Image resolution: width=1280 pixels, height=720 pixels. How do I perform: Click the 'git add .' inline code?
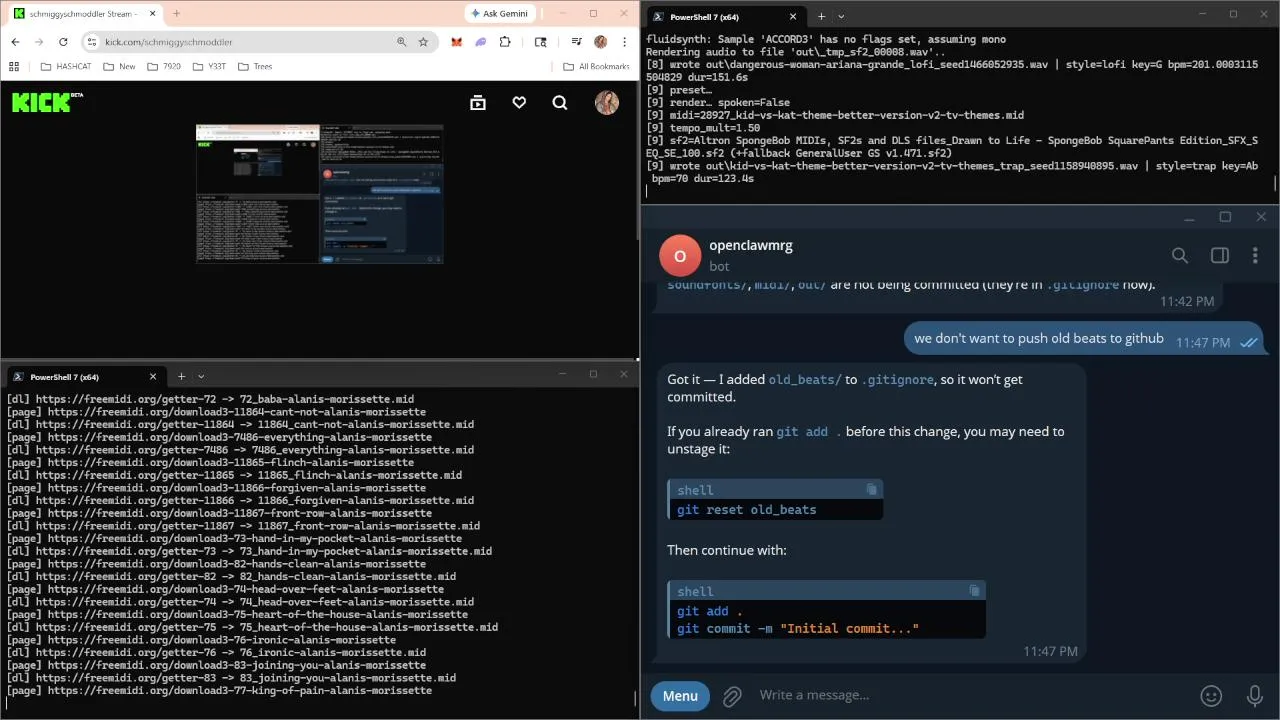(809, 431)
